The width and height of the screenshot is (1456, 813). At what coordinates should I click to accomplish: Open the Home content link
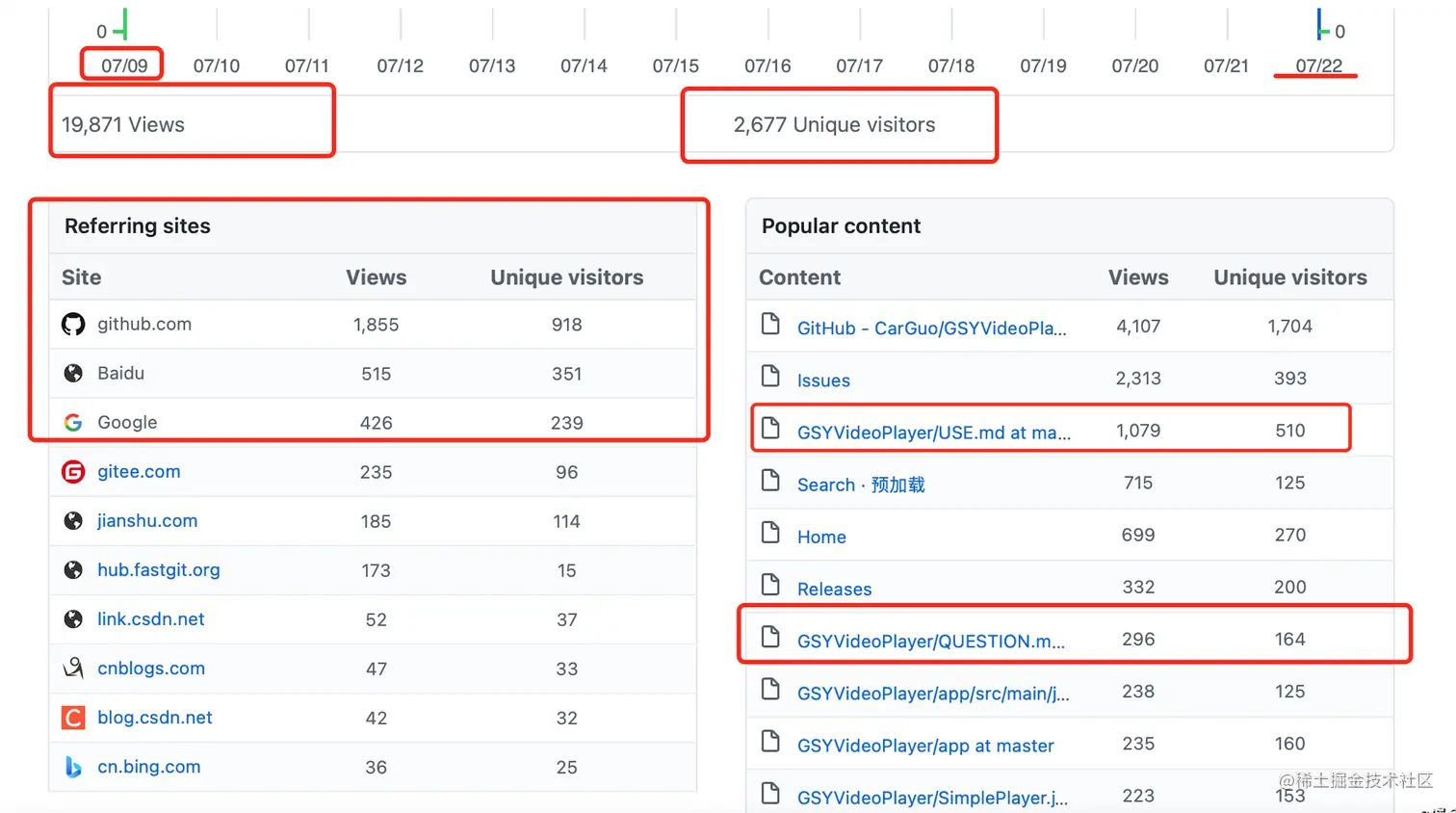(x=821, y=538)
